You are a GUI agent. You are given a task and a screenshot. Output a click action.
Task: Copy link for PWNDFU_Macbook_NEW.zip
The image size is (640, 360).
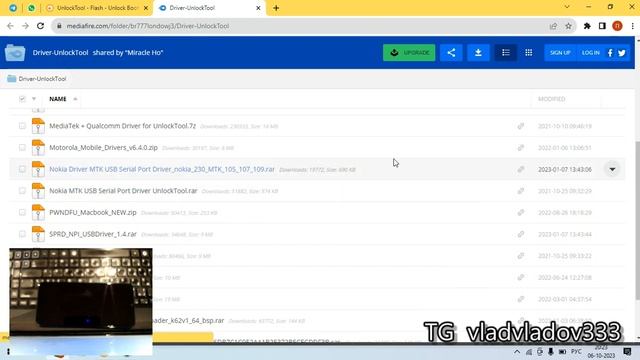click(520, 213)
